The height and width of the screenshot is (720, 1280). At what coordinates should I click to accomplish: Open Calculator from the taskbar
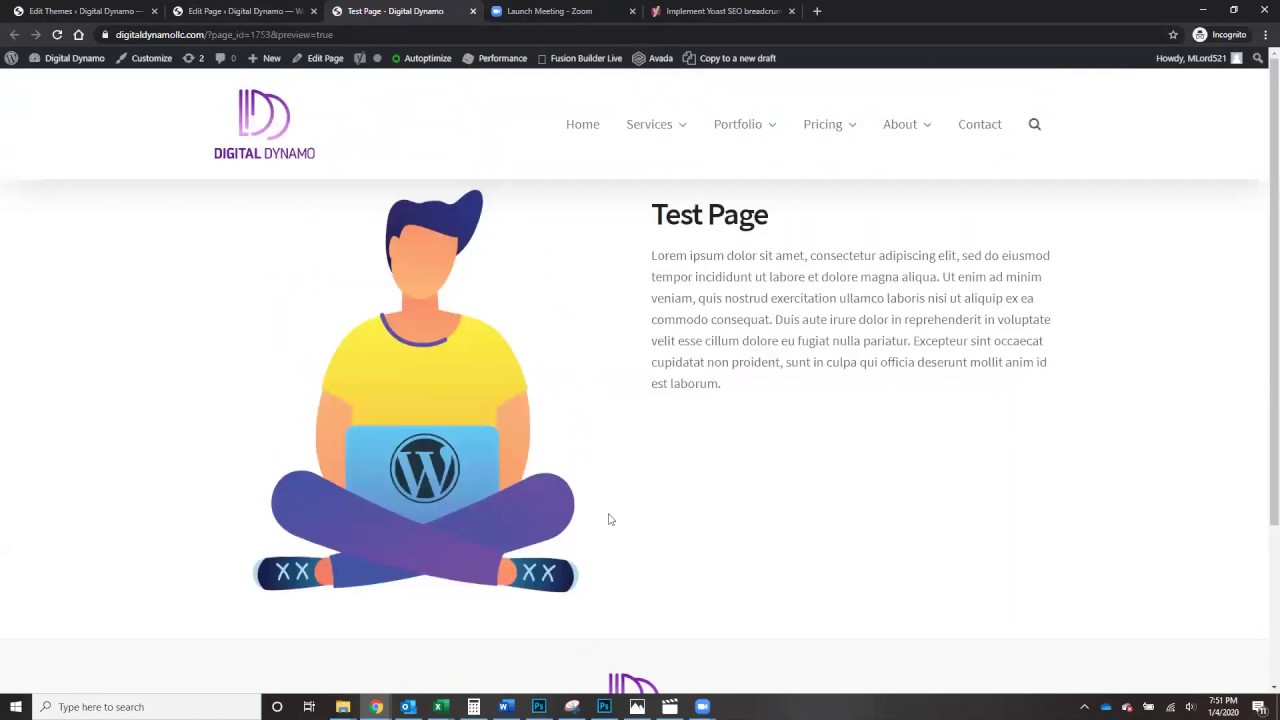click(474, 707)
